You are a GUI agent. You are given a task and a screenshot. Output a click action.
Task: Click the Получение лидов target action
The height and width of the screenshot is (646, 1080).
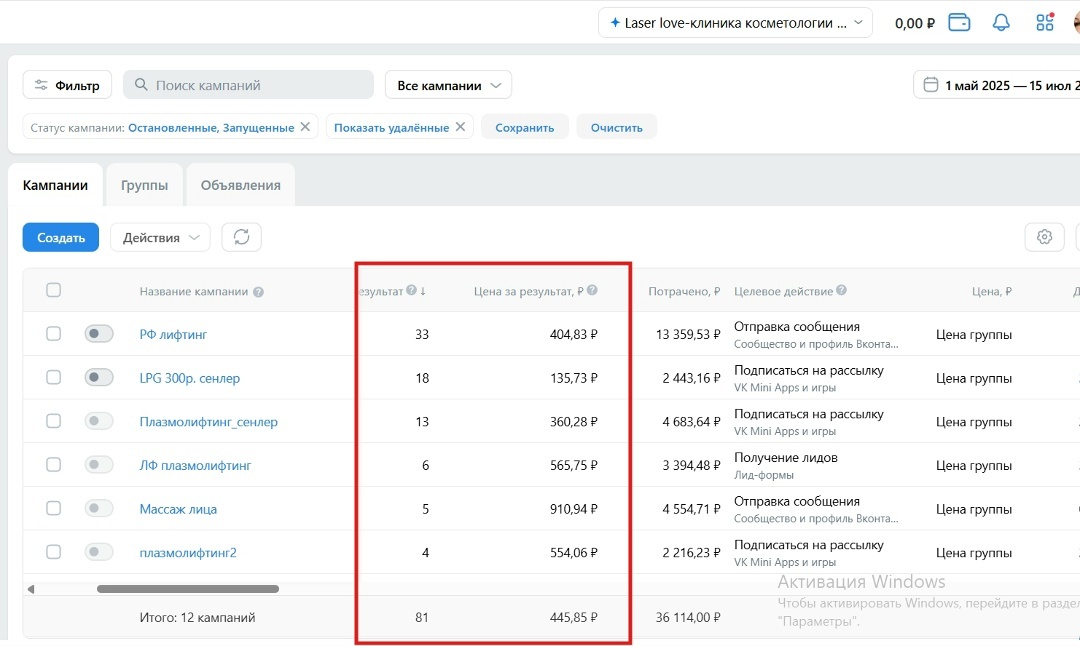786,457
